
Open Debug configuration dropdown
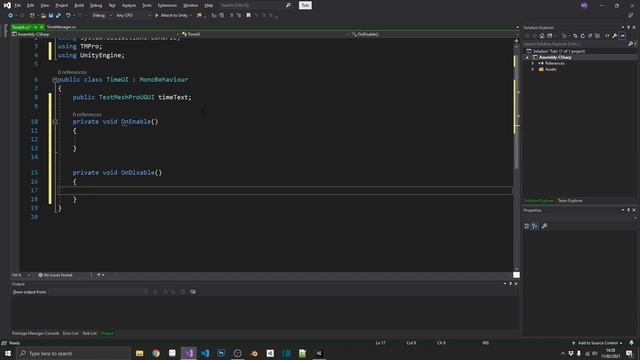coord(101,16)
